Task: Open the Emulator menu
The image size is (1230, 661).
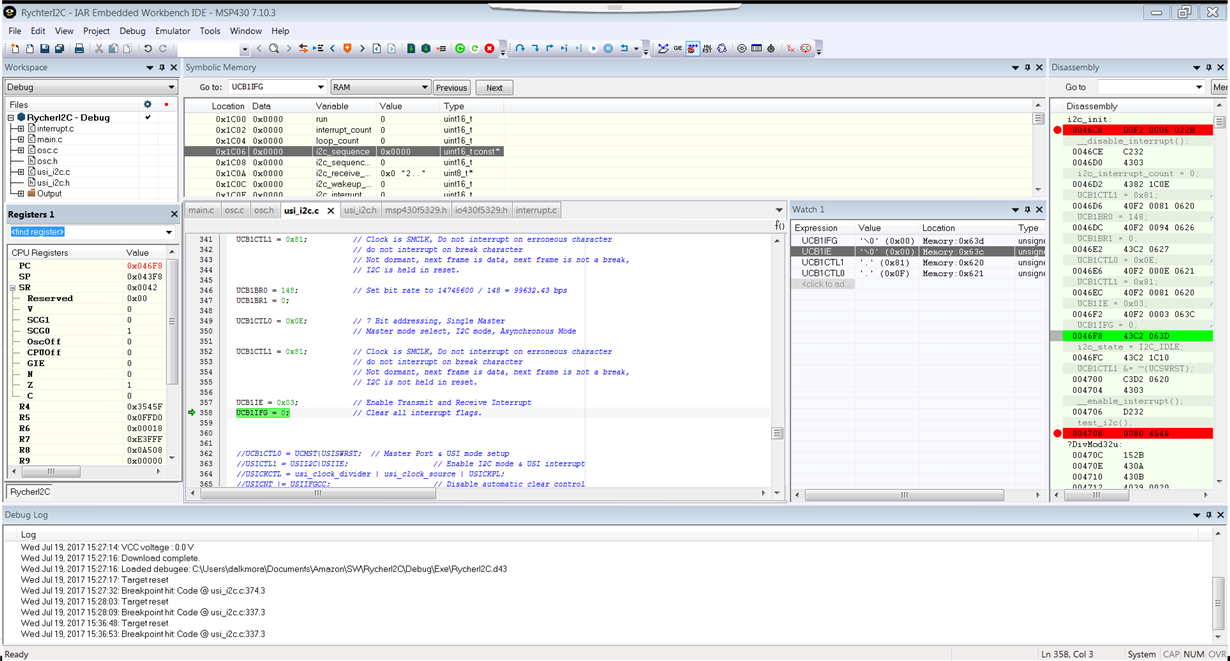Action: pyautogui.click(x=172, y=31)
